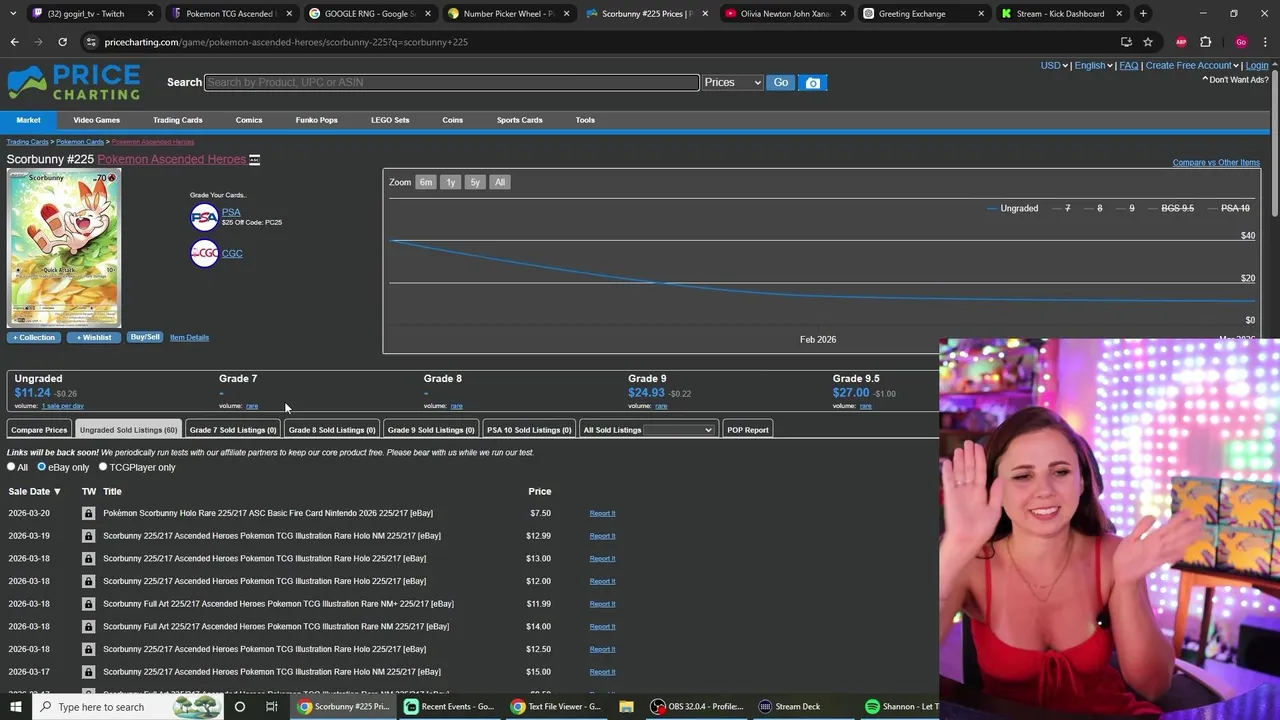This screenshot has width=1280, height=720.
Task: Reload the PriceCharting page
Action: [62, 42]
